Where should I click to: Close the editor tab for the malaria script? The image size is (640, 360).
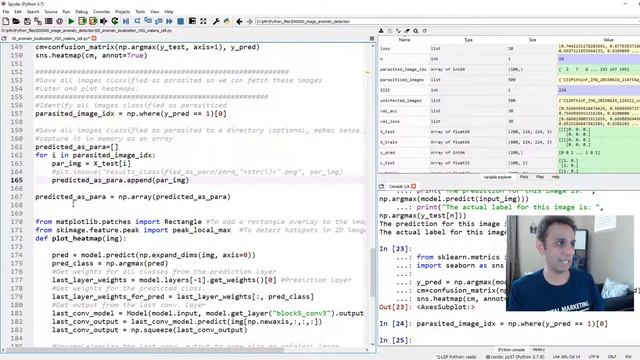(x=94, y=38)
